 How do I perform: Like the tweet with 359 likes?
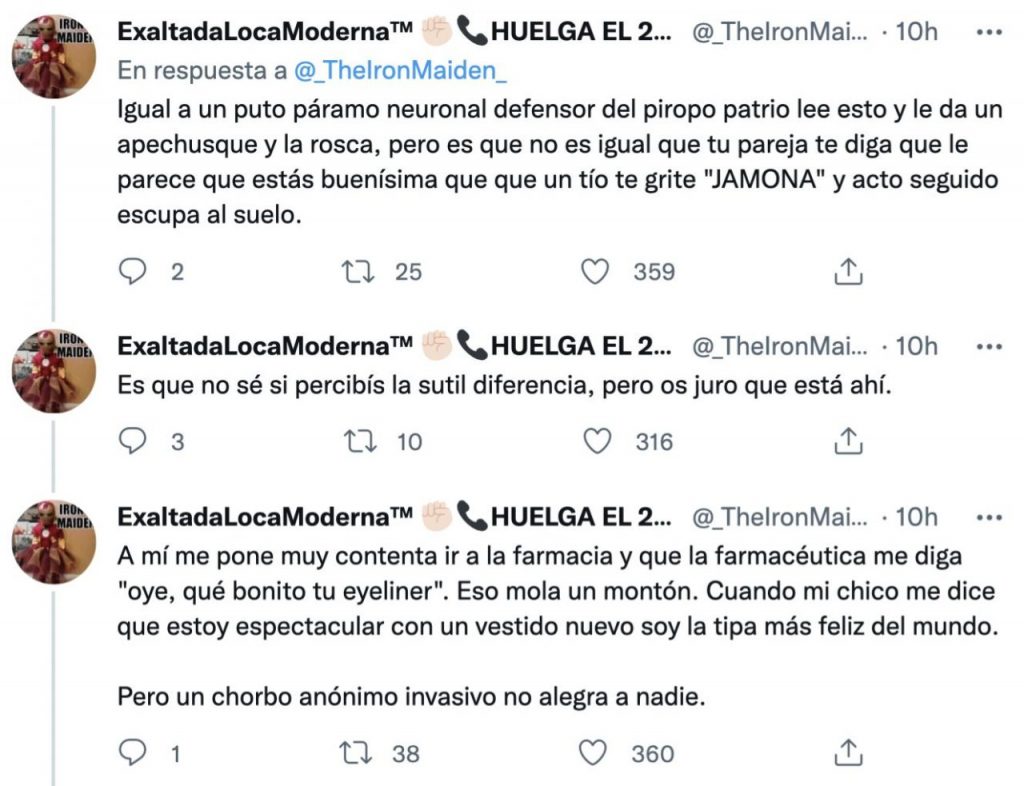click(x=596, y=271)
